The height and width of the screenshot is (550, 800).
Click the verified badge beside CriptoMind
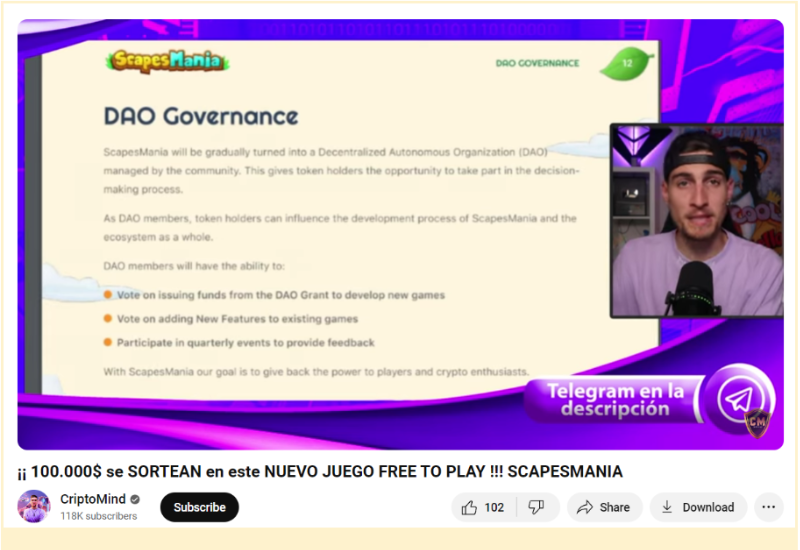135,499
